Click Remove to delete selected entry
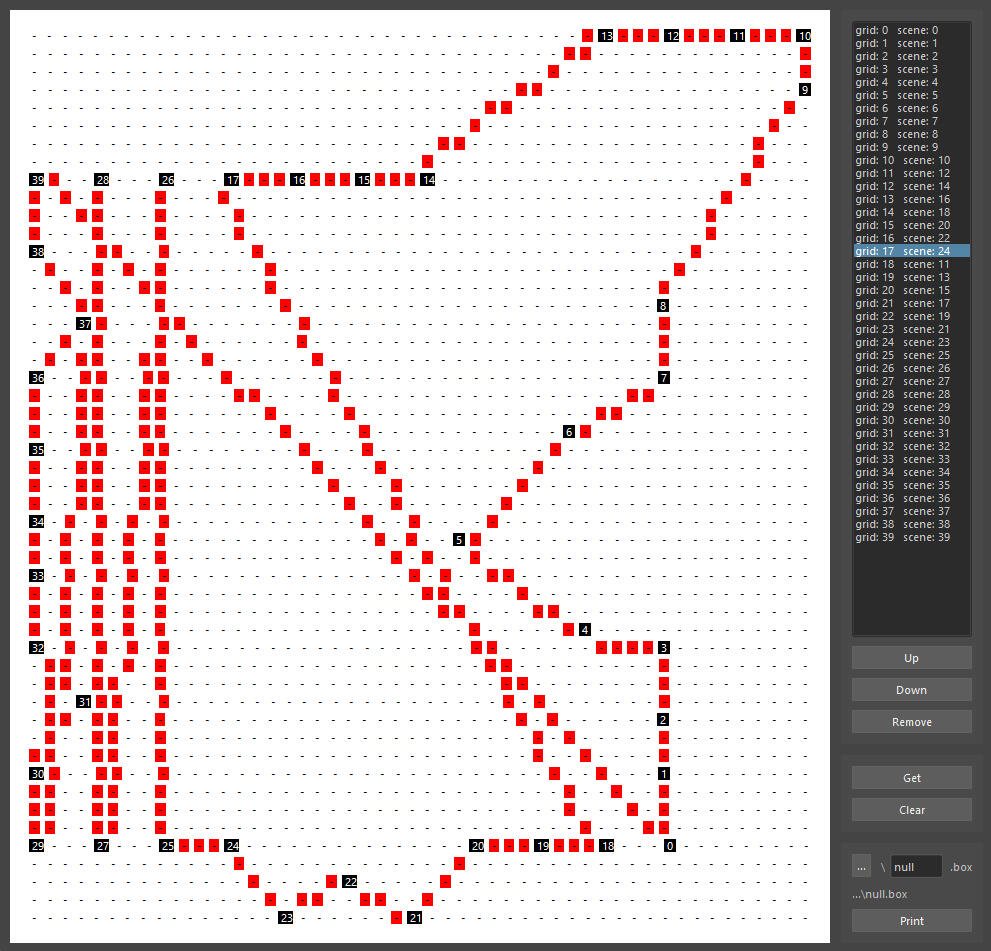Image resolution: width=991 pixels, height=951 pixels. [911, 722]
